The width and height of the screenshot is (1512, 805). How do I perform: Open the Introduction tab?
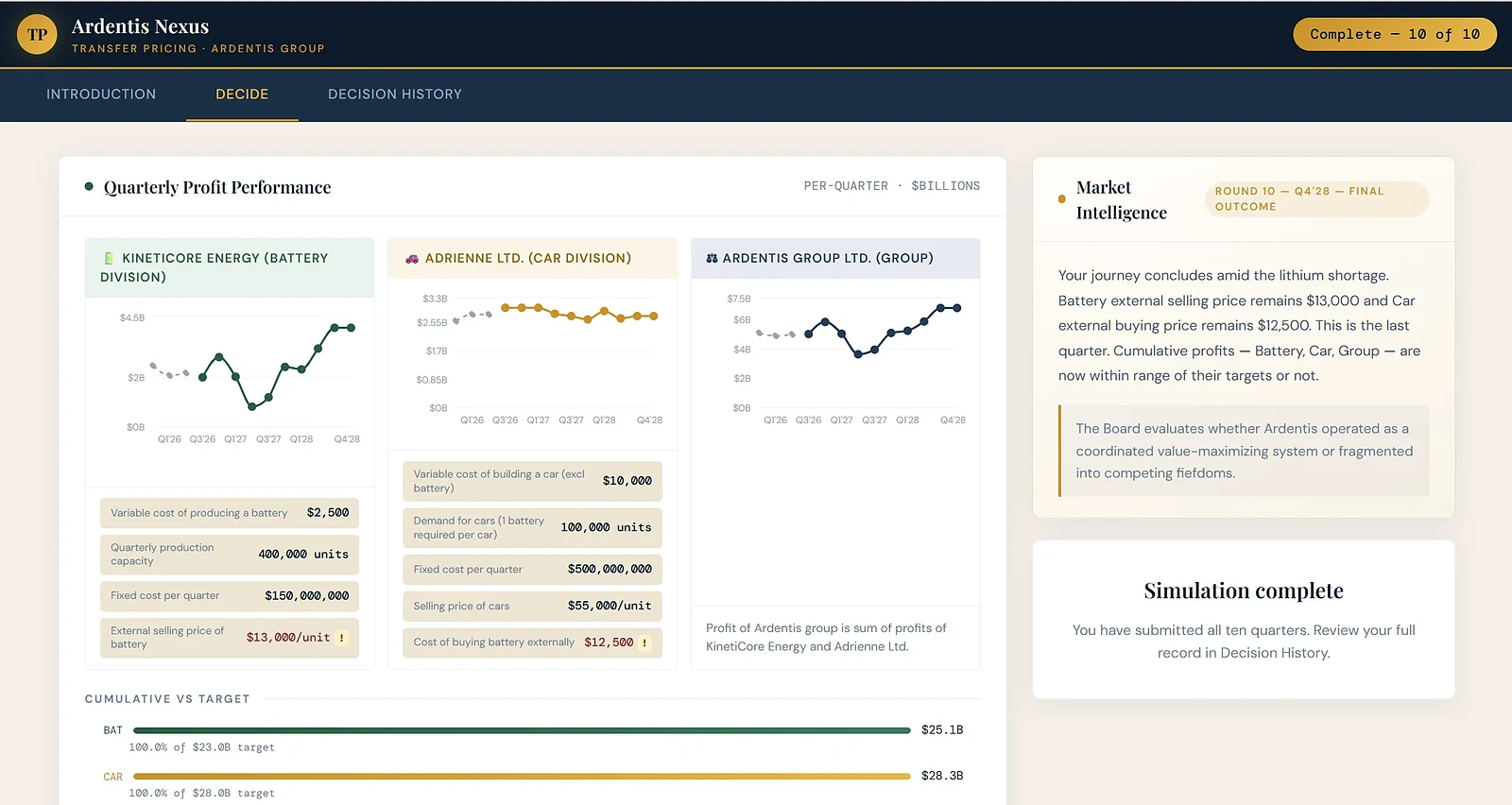(x=101, y=94)
